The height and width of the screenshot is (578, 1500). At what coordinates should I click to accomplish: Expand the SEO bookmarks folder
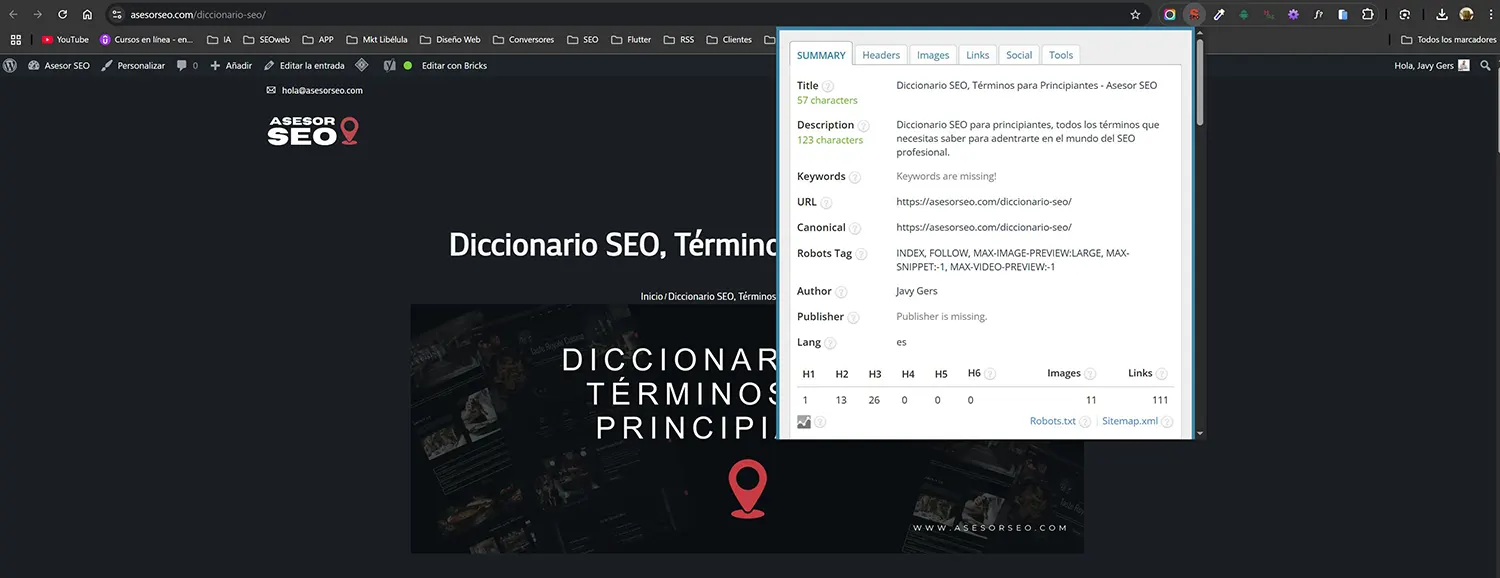point(583,39)
